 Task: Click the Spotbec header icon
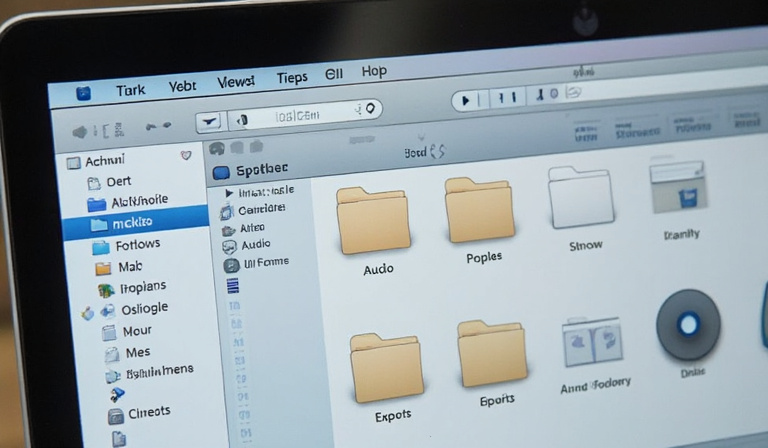[221, 172]
